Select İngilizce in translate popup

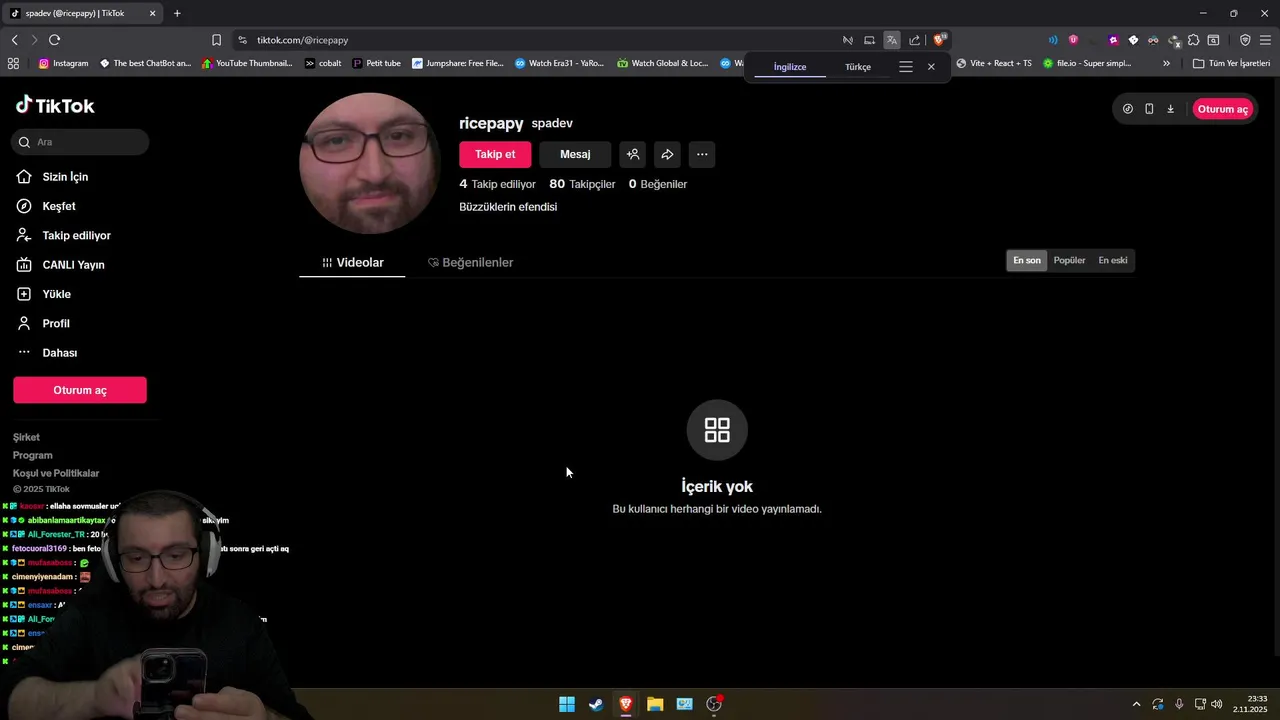click(790, 67)
